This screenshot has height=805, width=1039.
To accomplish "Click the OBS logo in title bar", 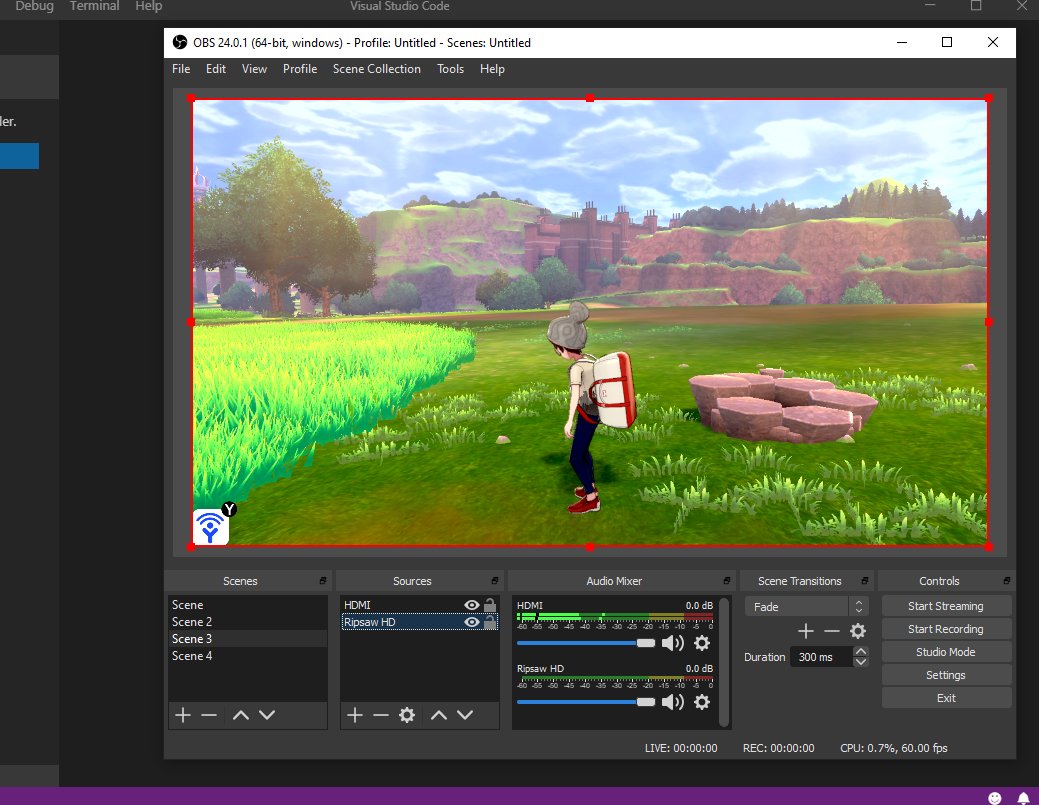I will pos(180,42).
